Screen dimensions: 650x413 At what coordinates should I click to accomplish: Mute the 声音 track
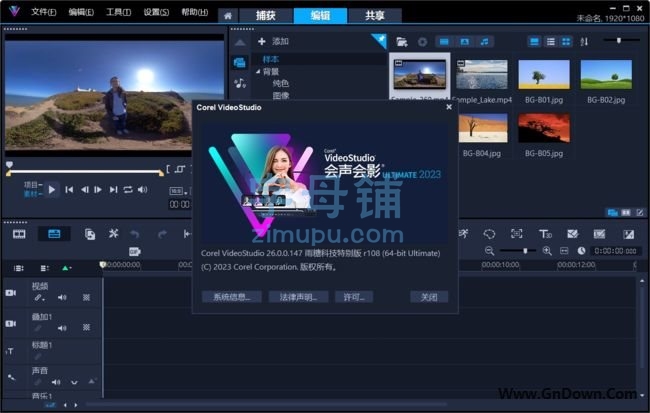(56, 382)
